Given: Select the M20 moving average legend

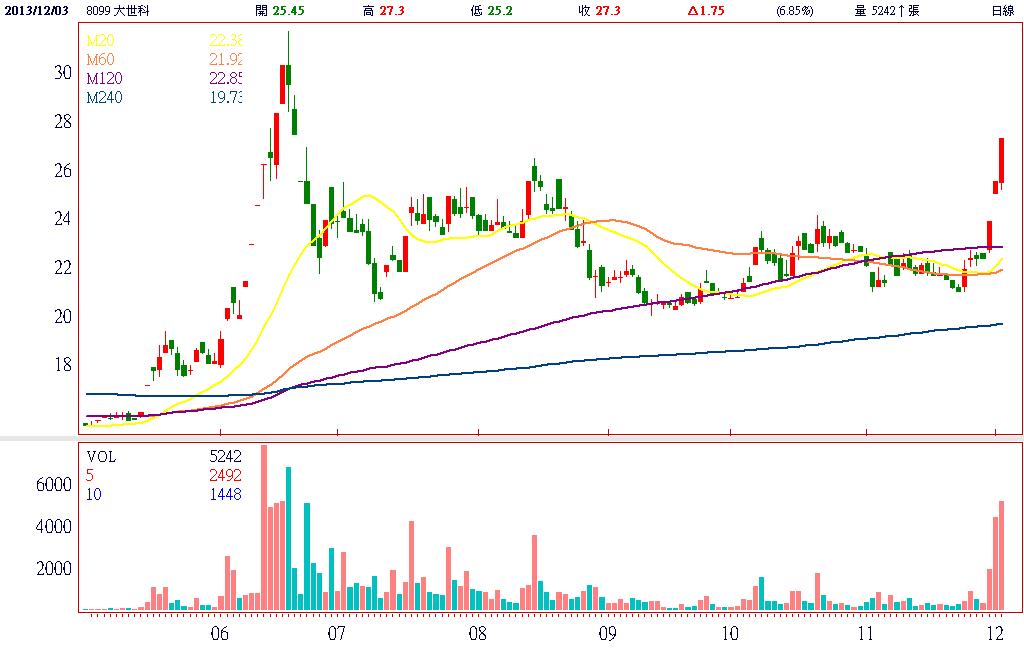Looking at the screenshot, I should (x=99, y=41).
